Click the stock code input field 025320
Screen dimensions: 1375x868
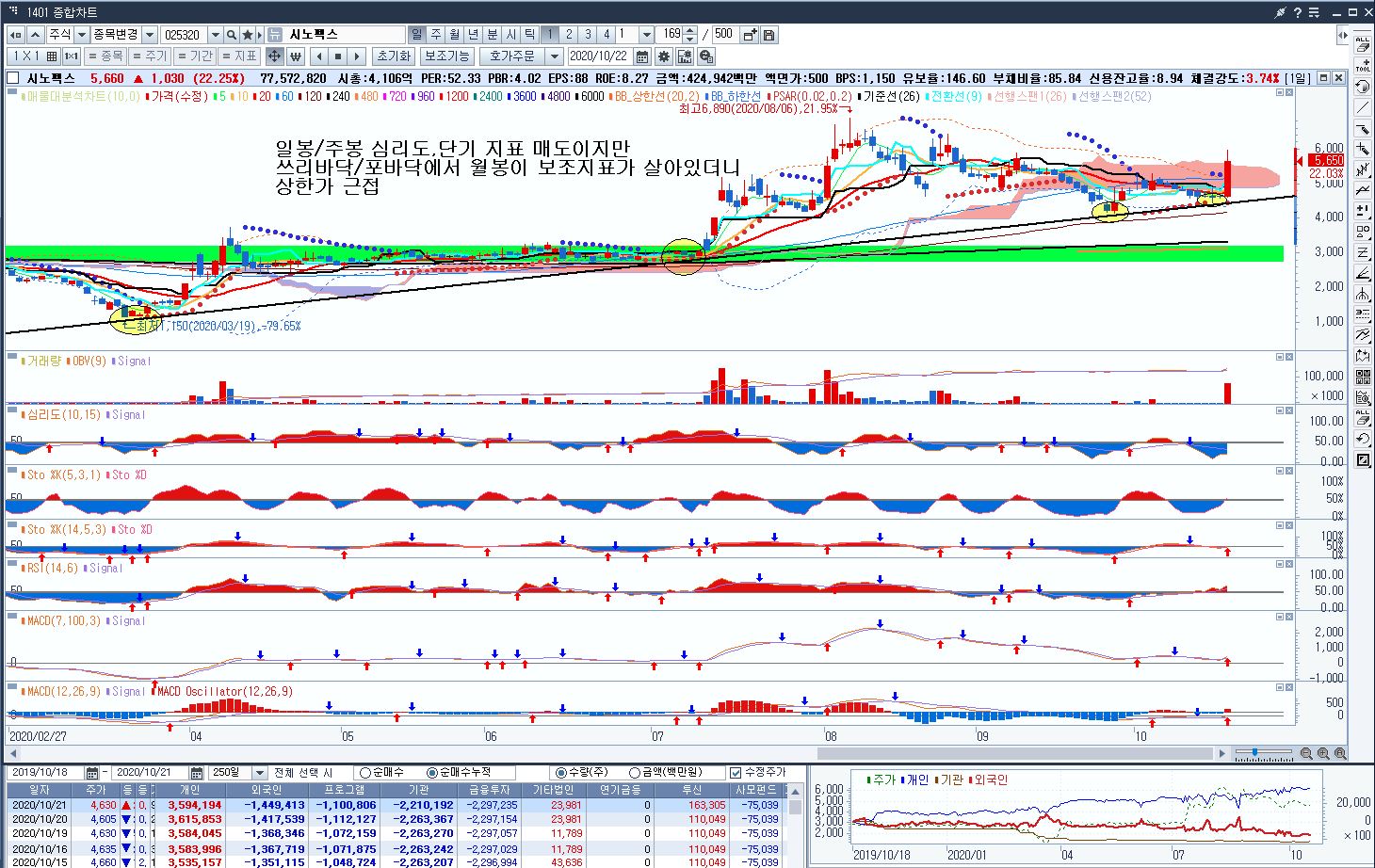point(184,35)
